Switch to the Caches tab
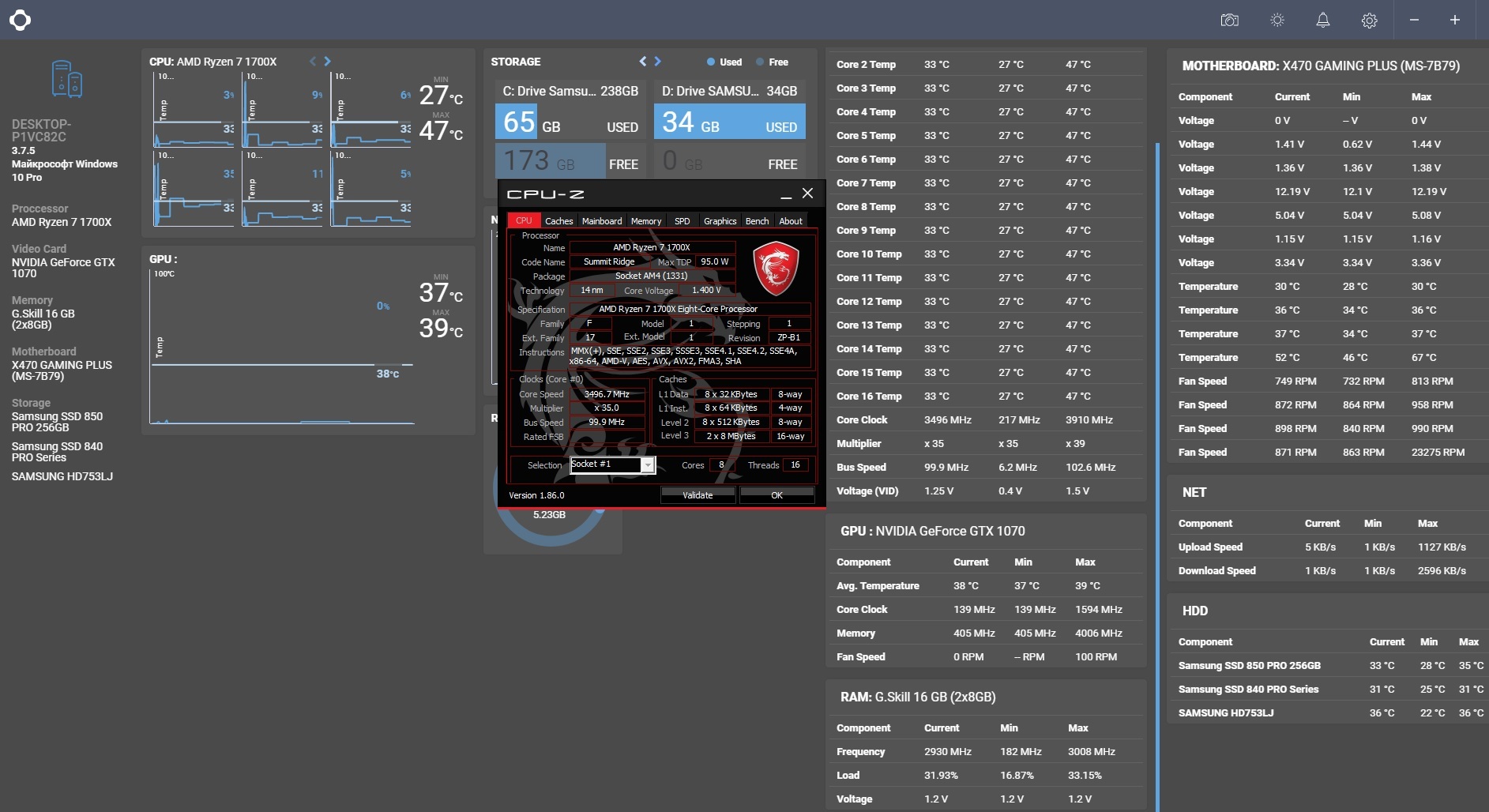The width and height of the screenshot is (1489, 812). click(x=559, y=221)
